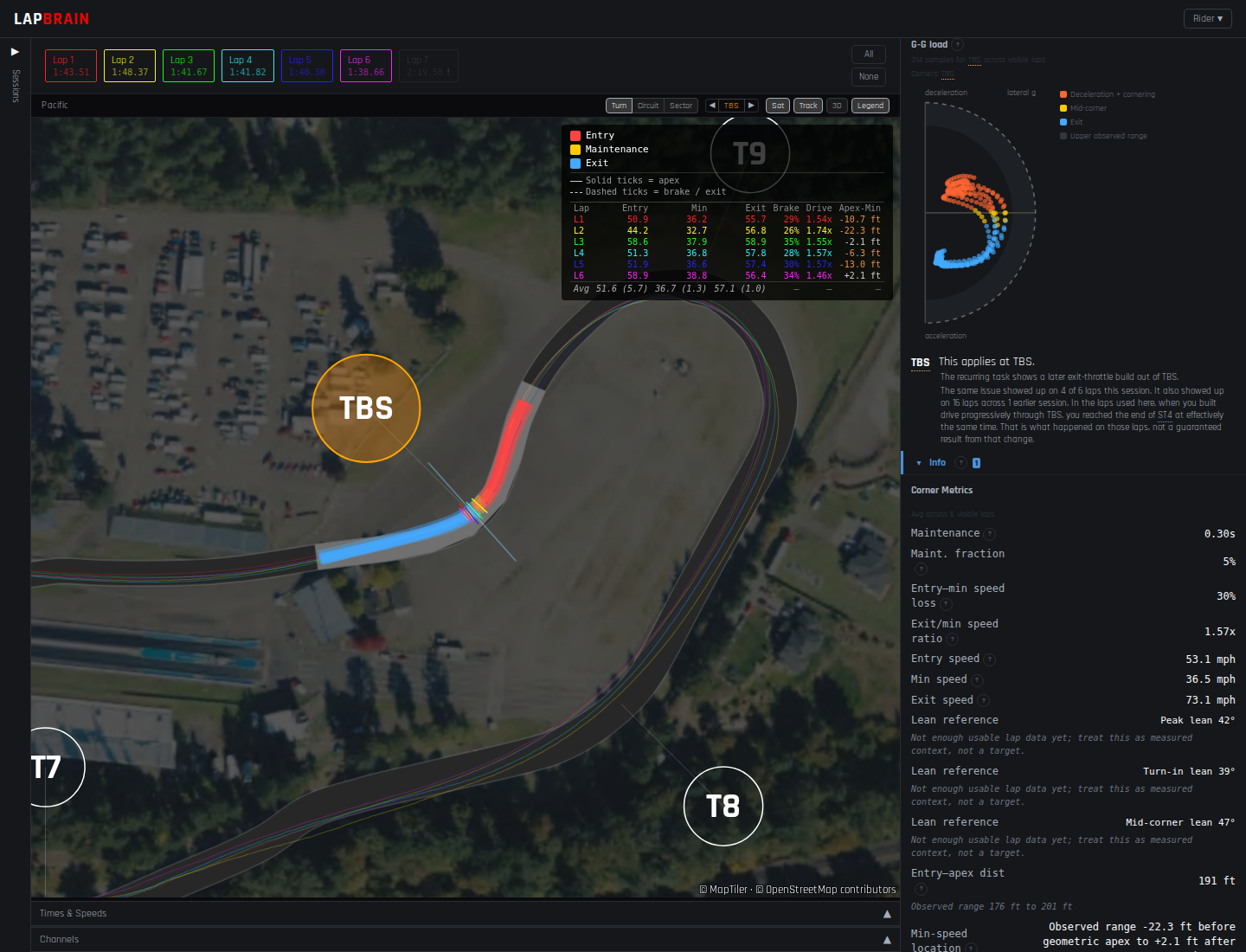Select All laps button

869,54
